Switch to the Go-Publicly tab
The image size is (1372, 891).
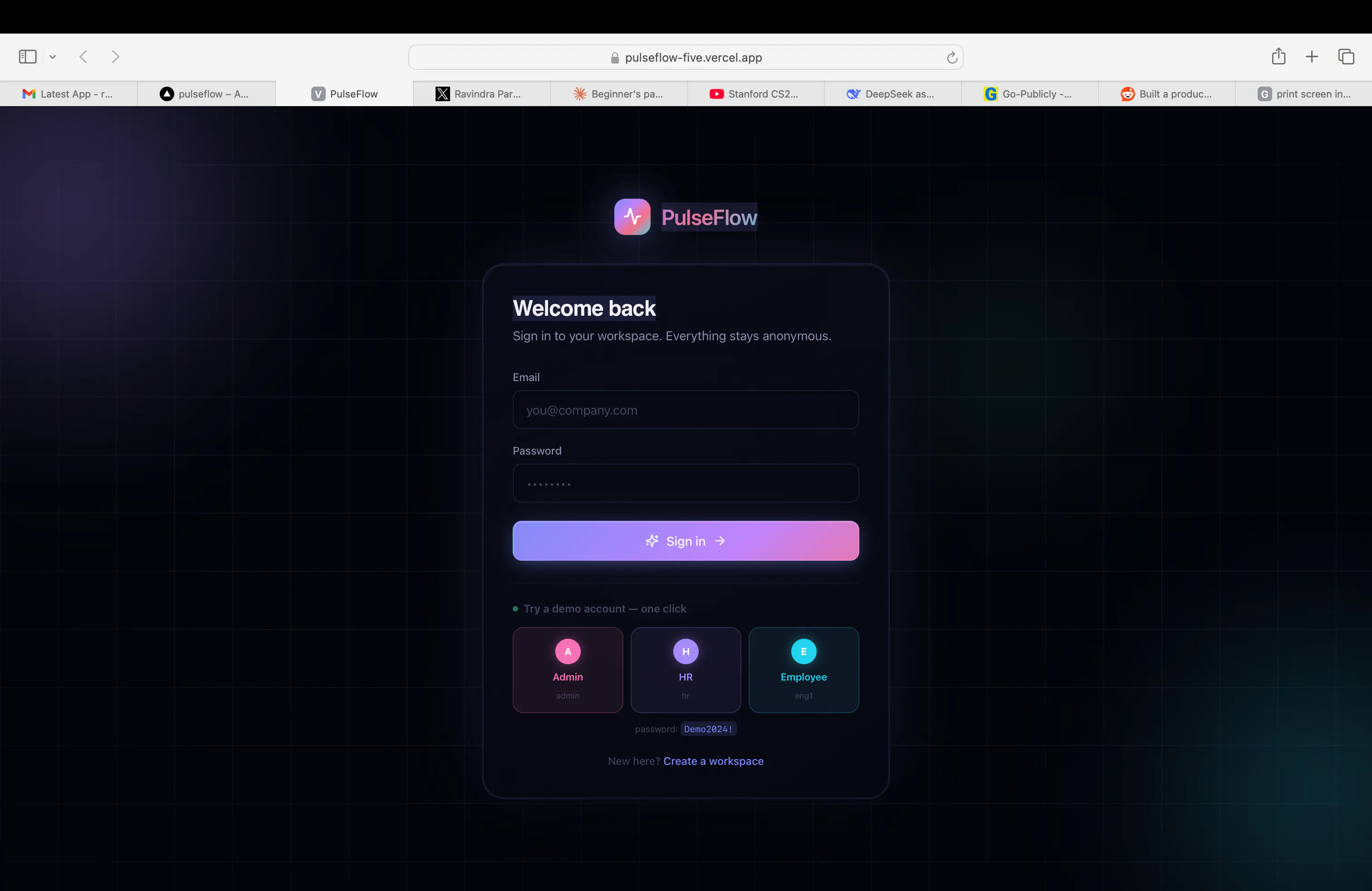pos(1030,93)
